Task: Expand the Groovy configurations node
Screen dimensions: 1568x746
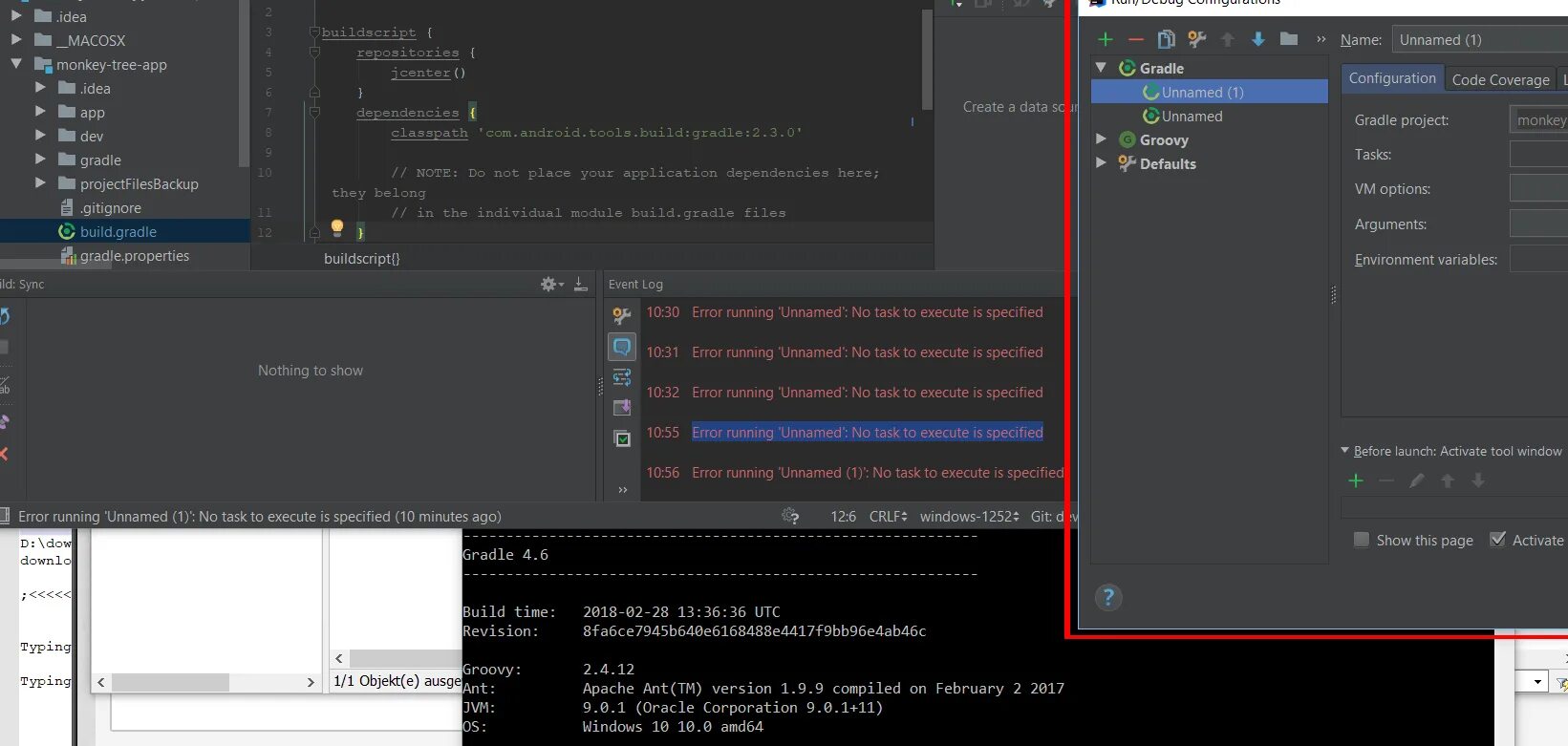Action: [1101, 139]
